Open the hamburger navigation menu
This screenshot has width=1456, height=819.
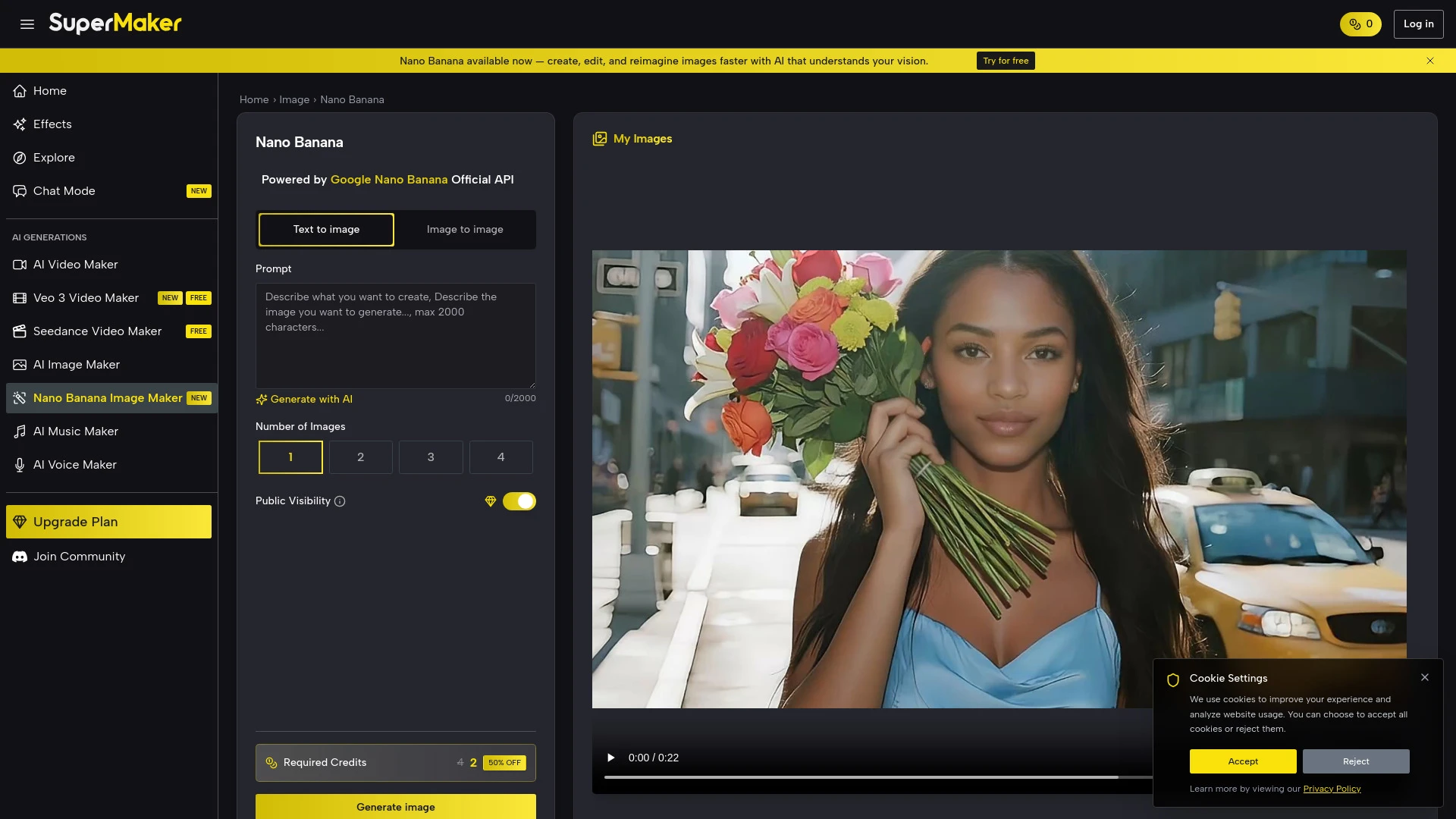point(27,24)
